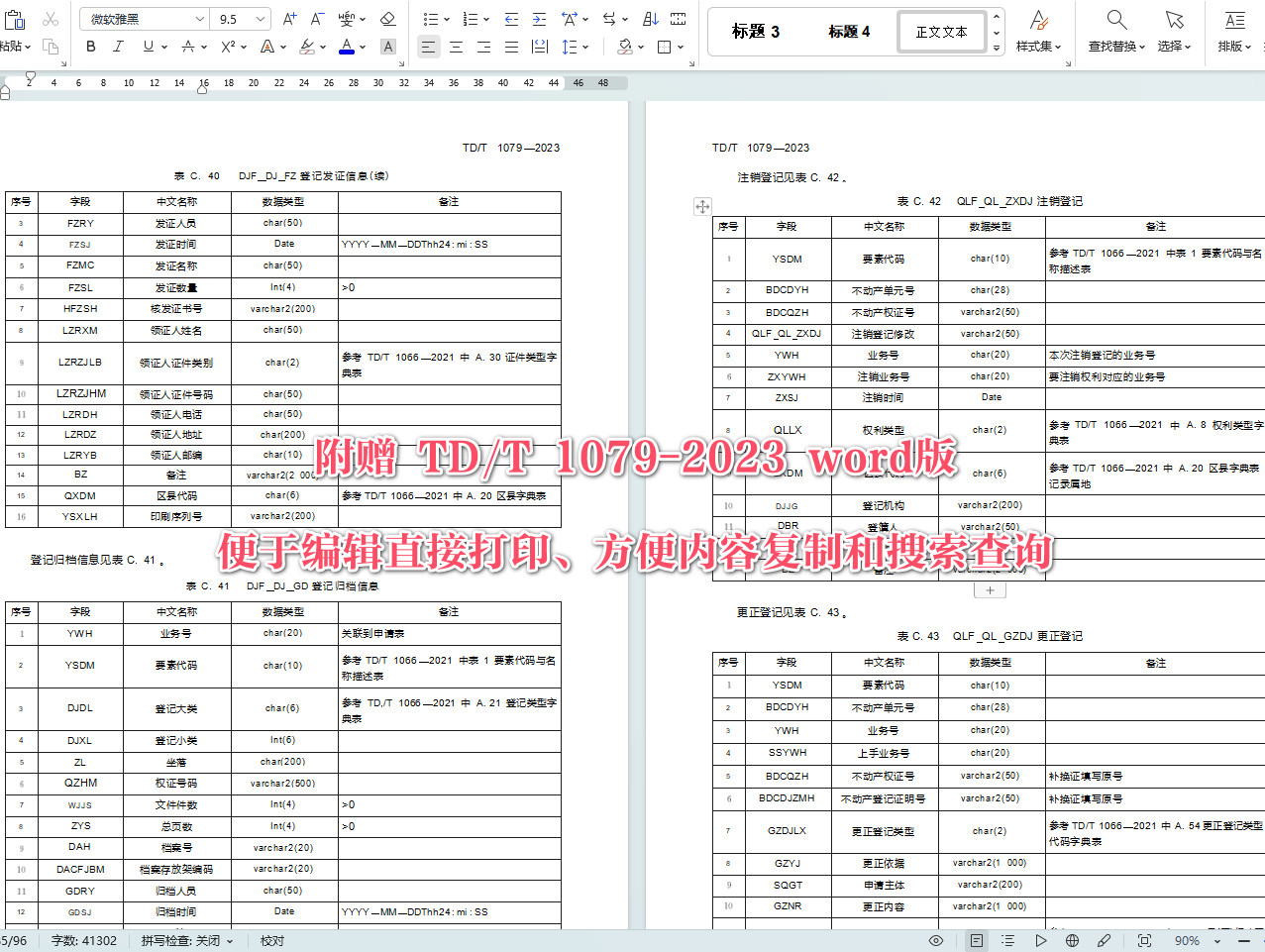Select the superscript X² tool

[230, 47]
